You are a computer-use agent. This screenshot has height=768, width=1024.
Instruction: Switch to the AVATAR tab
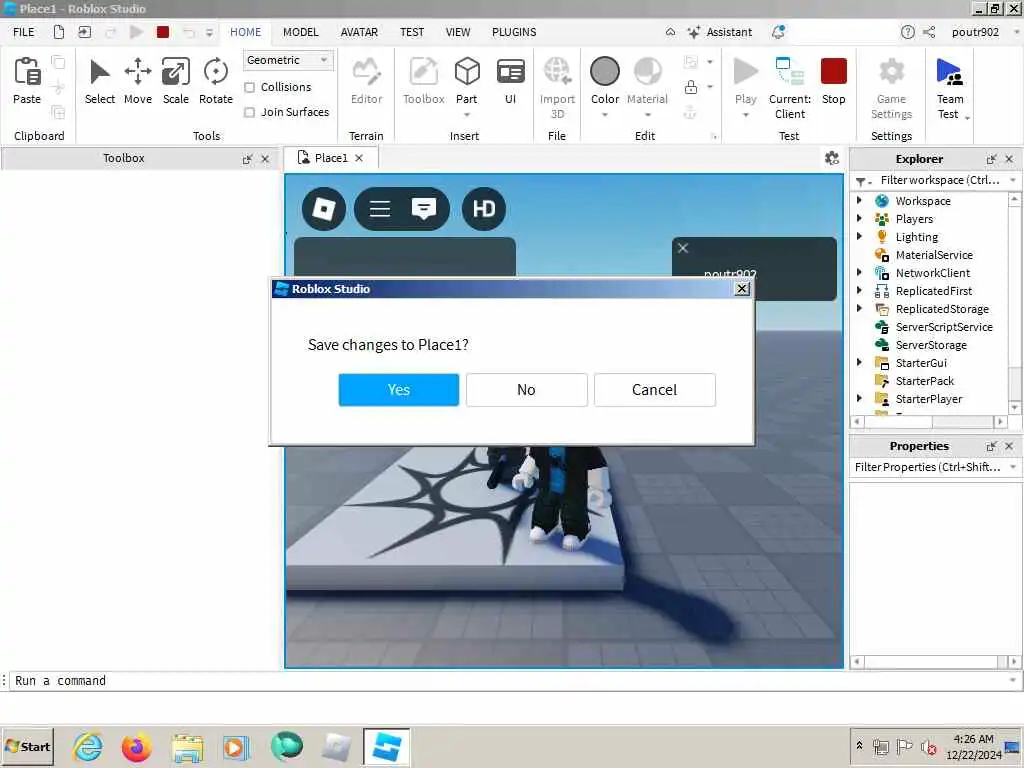point(359,32)
